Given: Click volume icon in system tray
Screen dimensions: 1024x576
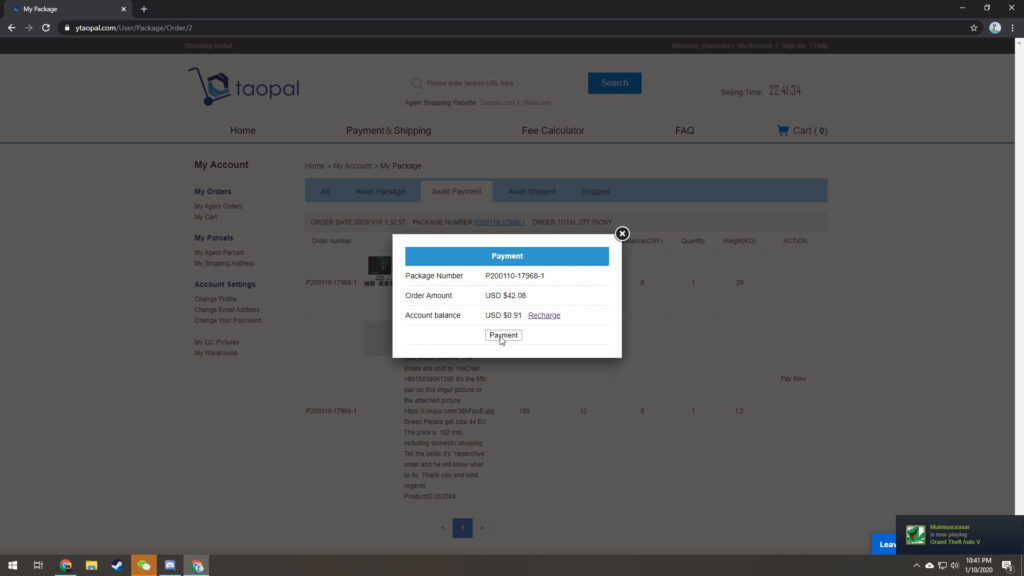Looking at the screenshot, I should 954,566.
